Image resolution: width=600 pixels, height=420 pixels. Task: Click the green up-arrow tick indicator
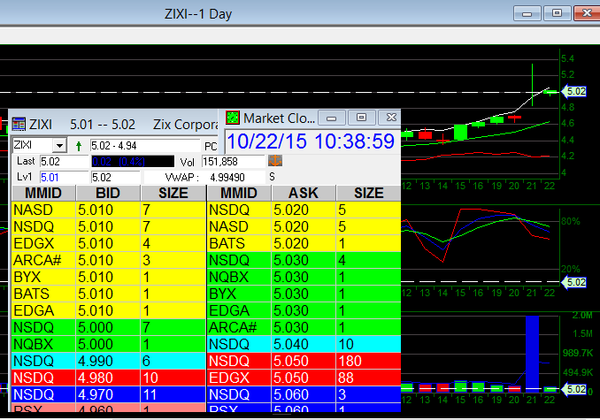click(78, 146)
